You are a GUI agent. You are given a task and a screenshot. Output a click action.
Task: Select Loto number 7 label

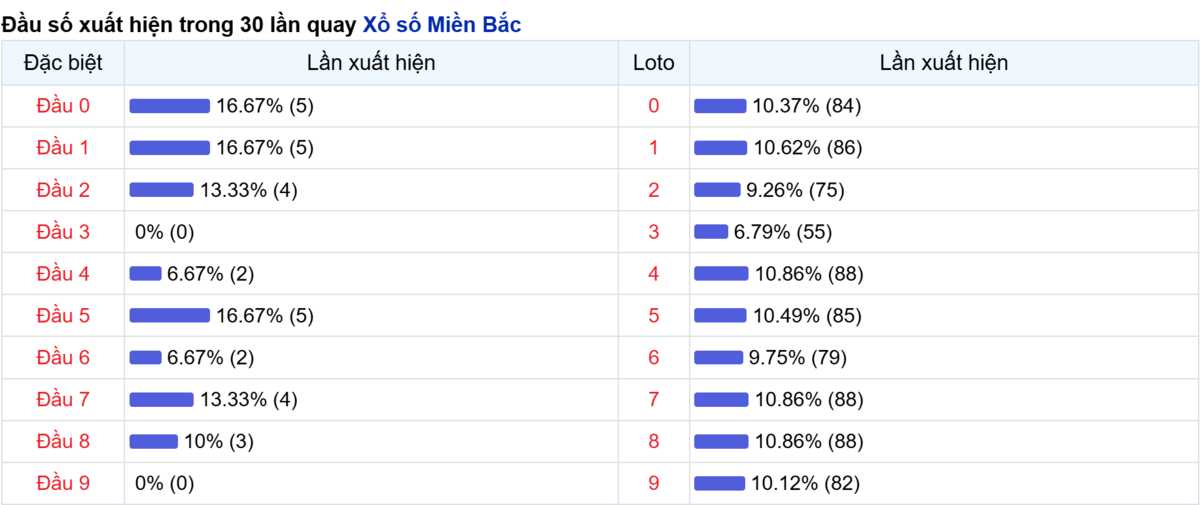[x=654, y=400]
